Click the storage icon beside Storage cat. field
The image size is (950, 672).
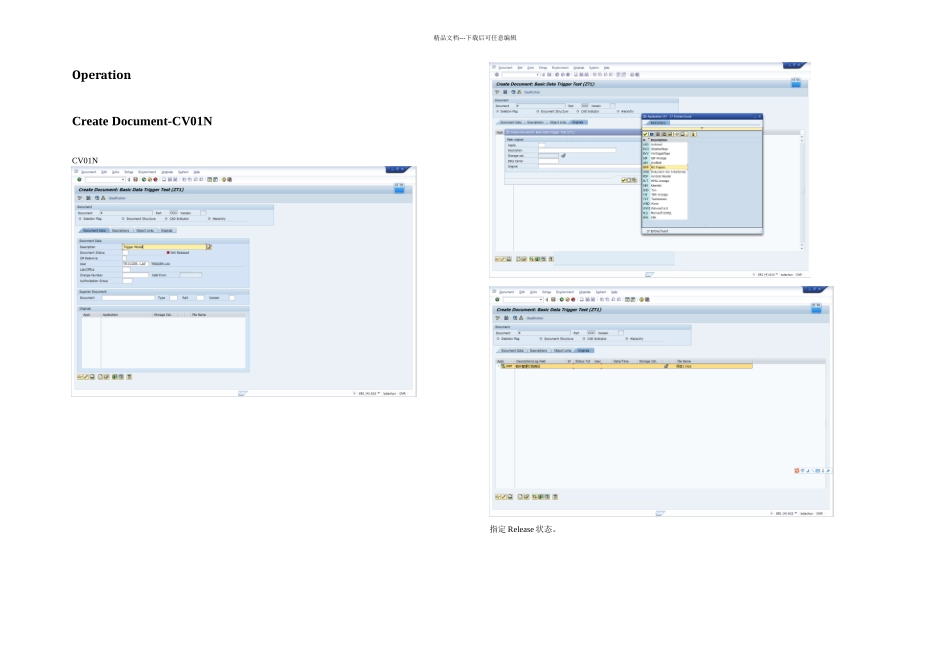563,156
